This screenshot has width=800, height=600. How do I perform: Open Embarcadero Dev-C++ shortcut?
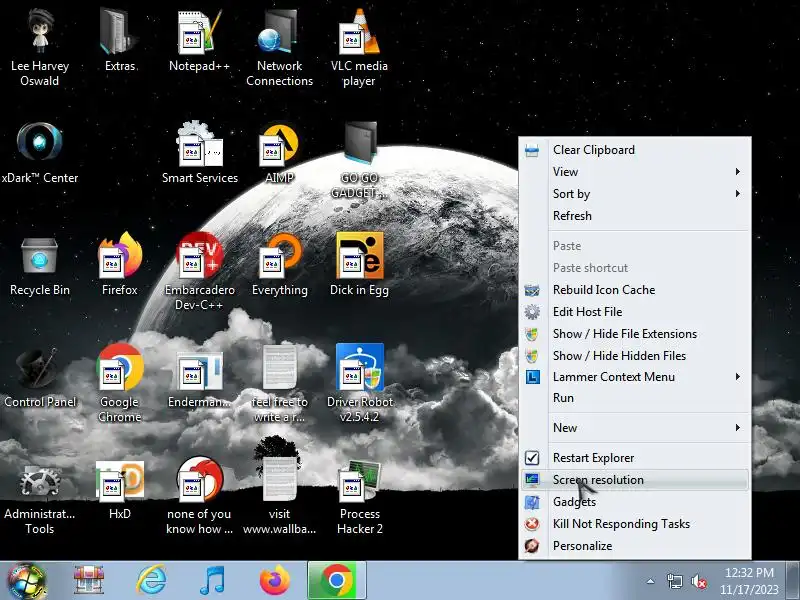point(199,270)
